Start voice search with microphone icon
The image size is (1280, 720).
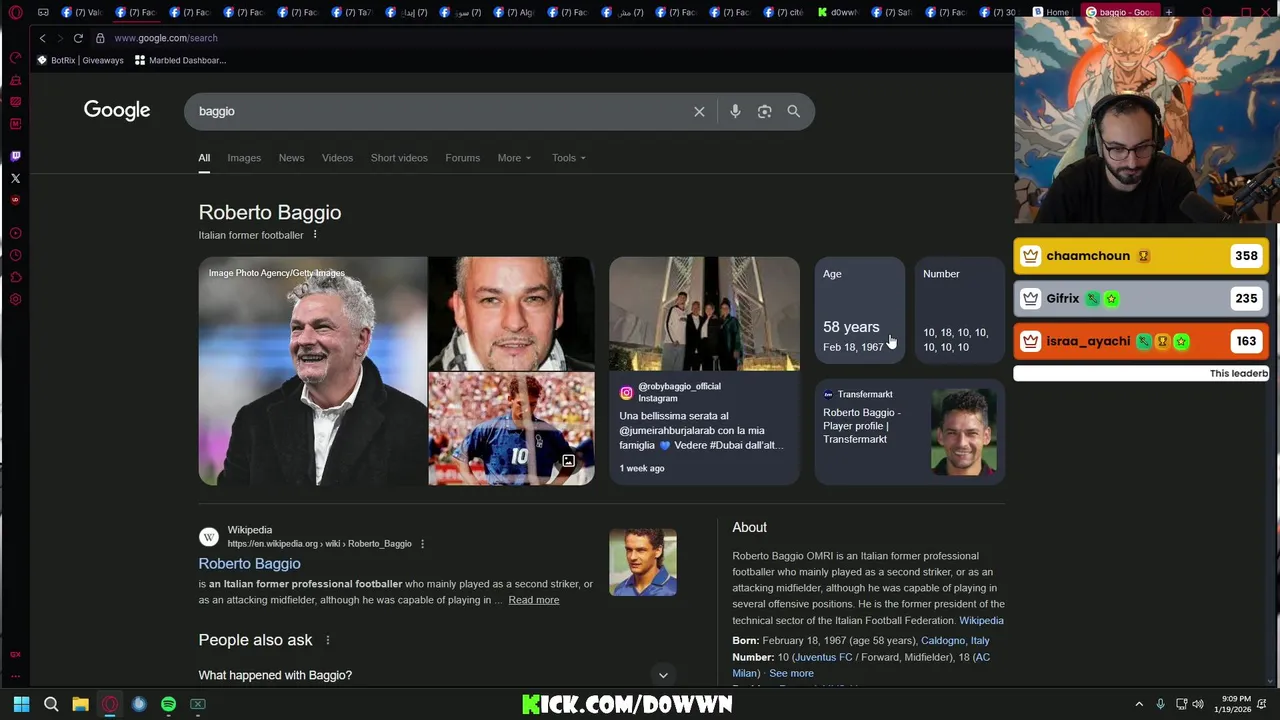coord(735,111)
